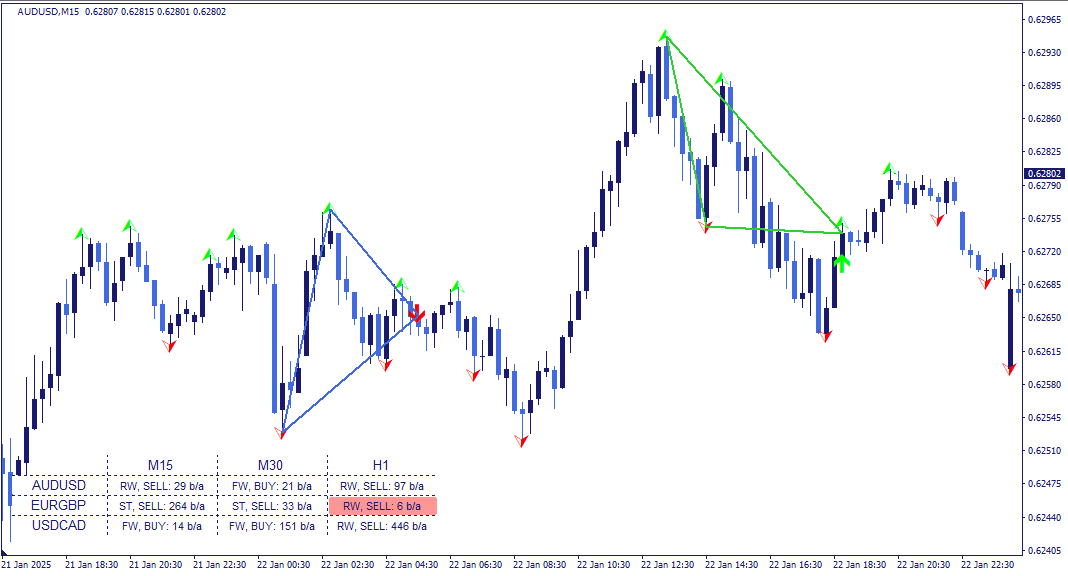Click green arrow at the blue triangle's top vertex
1068x576 pixels.
click(329, 207)
